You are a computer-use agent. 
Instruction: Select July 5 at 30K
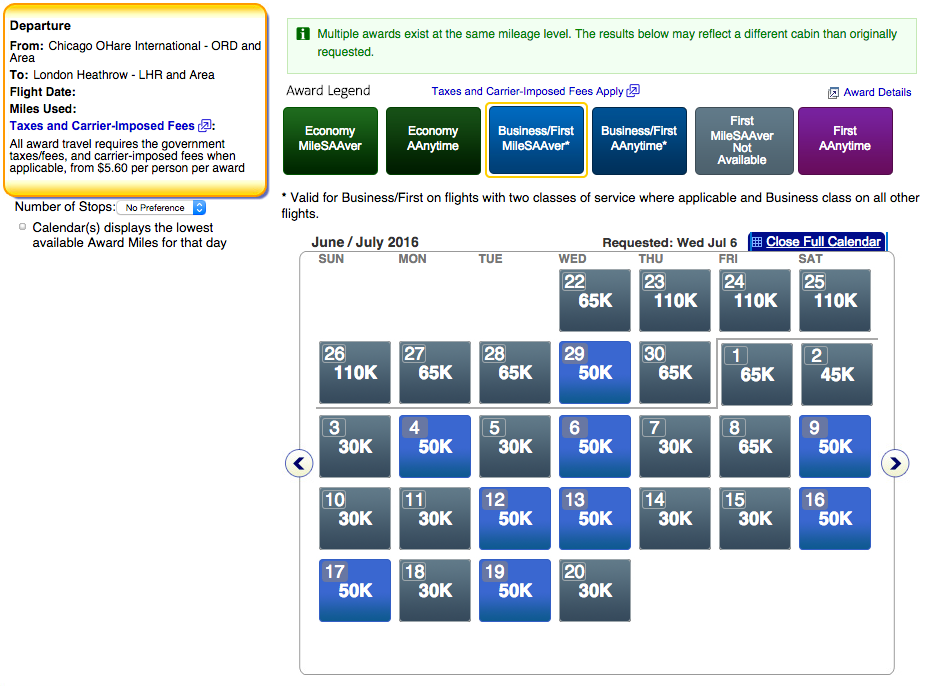click(x=515, y=446)
